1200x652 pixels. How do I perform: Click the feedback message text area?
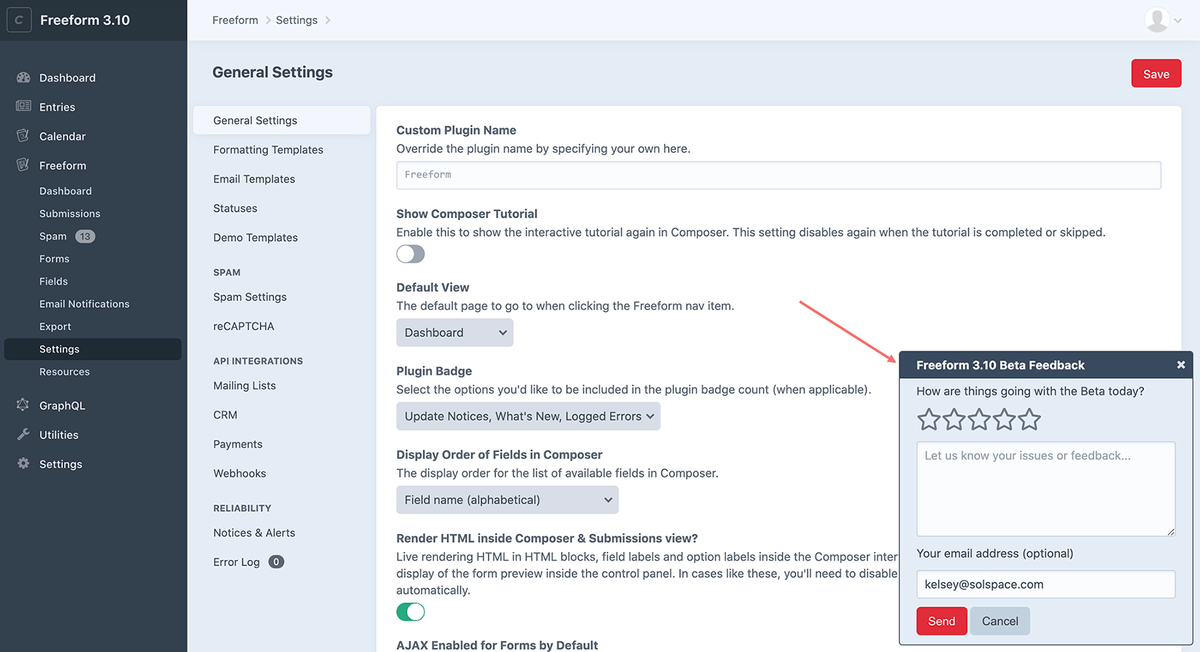1046,489
